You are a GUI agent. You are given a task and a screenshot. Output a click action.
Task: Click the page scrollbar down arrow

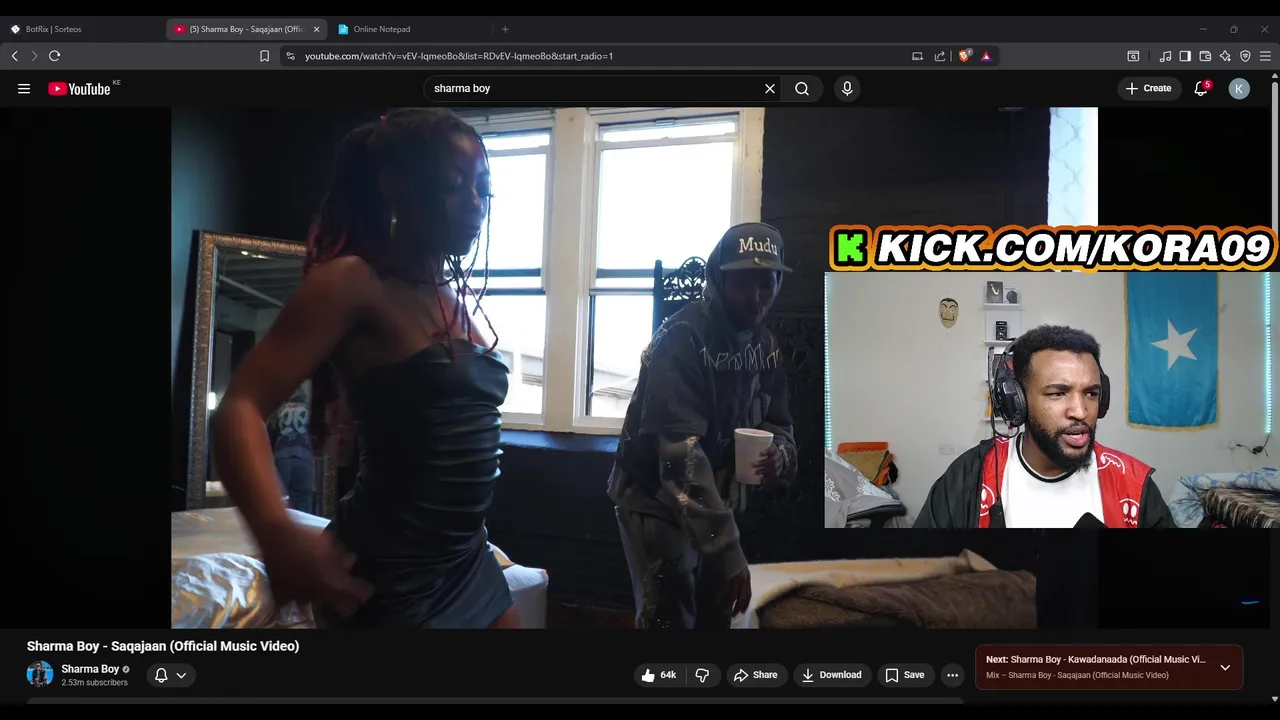(1274, 699)
